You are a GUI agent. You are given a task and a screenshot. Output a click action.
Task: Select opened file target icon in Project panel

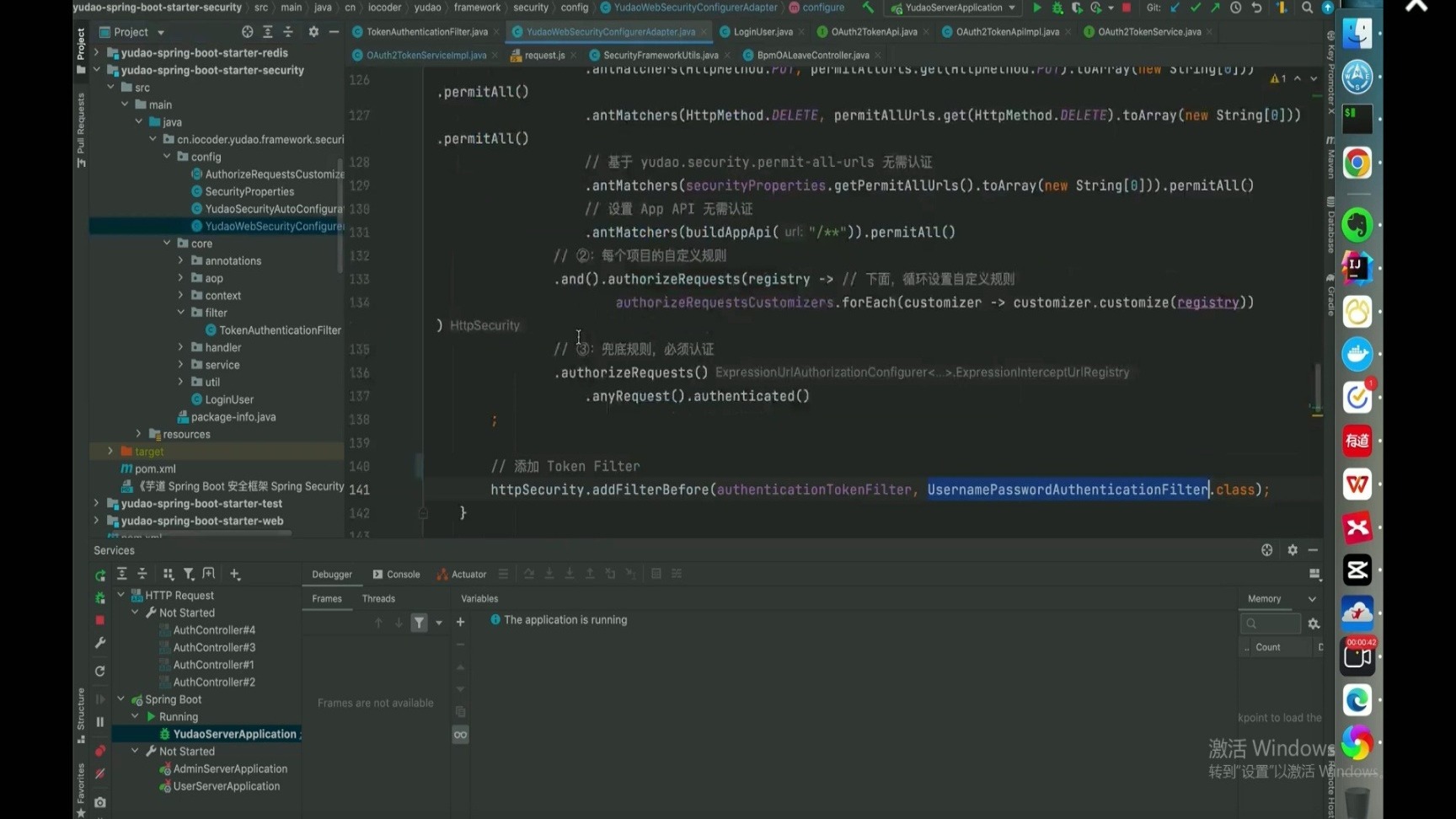(x=247, y=32)
